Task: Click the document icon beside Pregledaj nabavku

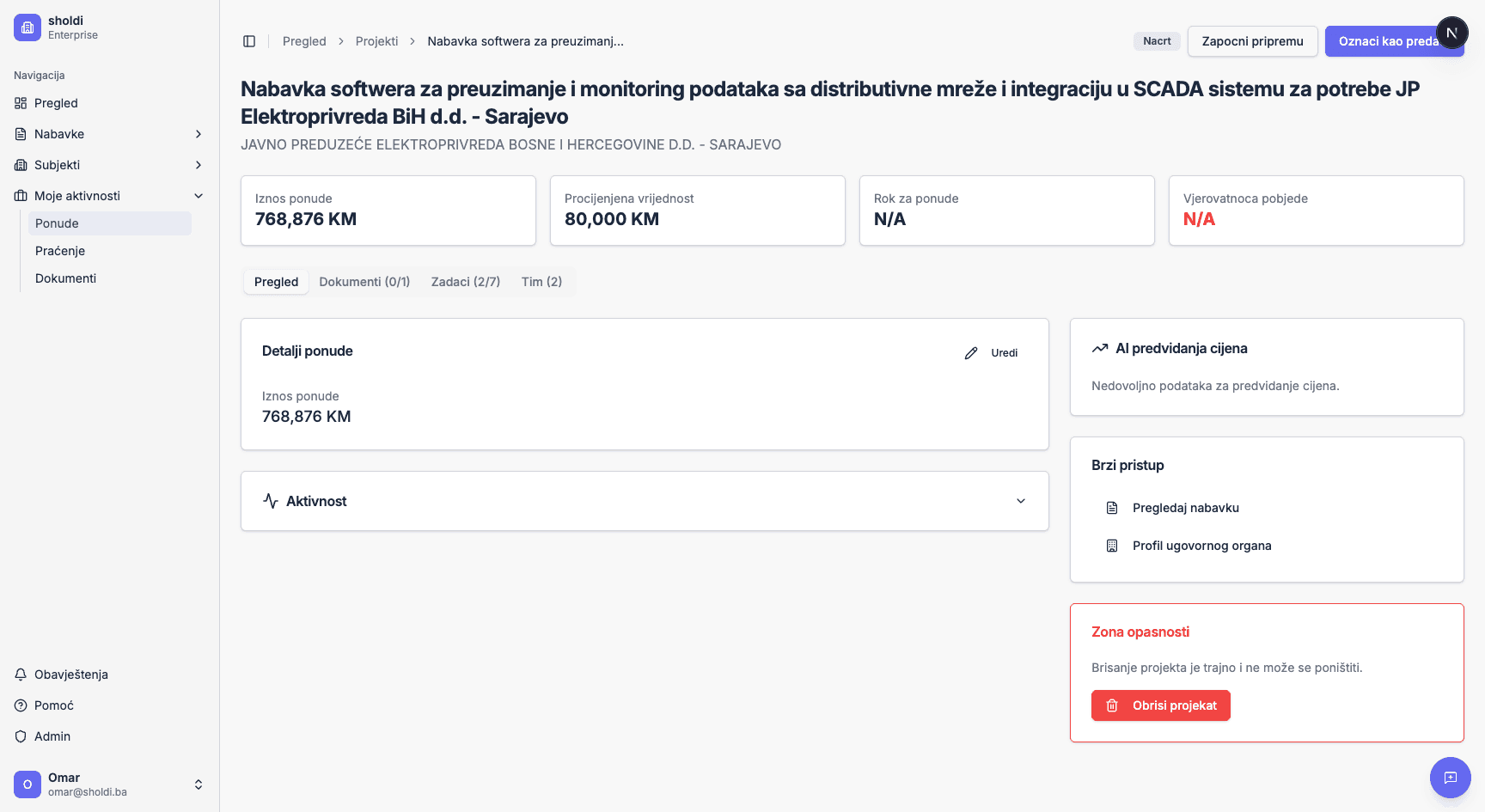Action: [1112, 507]
